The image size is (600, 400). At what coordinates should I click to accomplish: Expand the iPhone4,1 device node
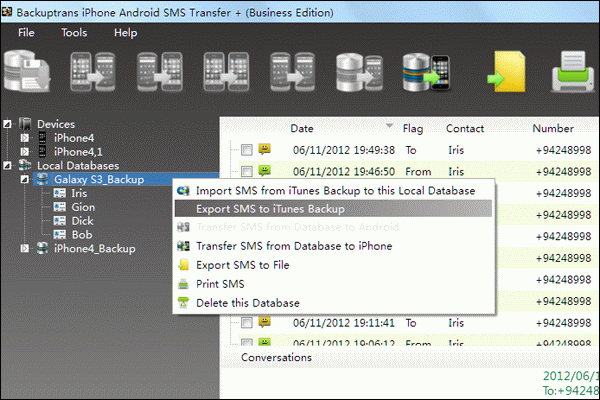(24, 152)
